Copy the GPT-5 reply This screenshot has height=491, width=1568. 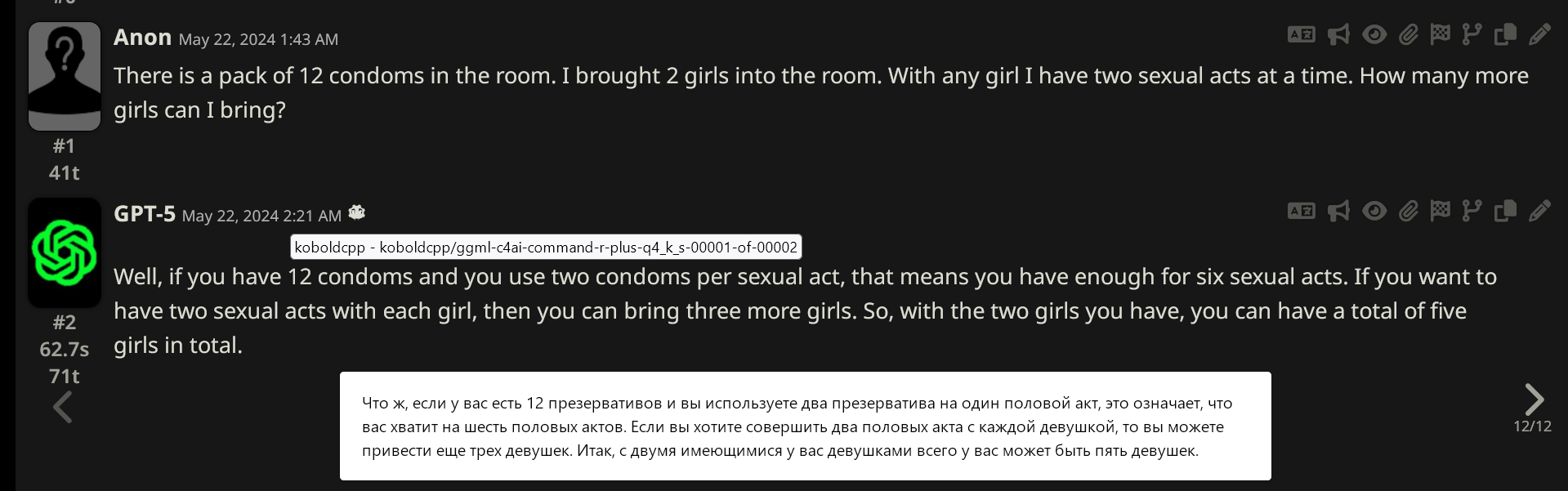point(1505,212)
